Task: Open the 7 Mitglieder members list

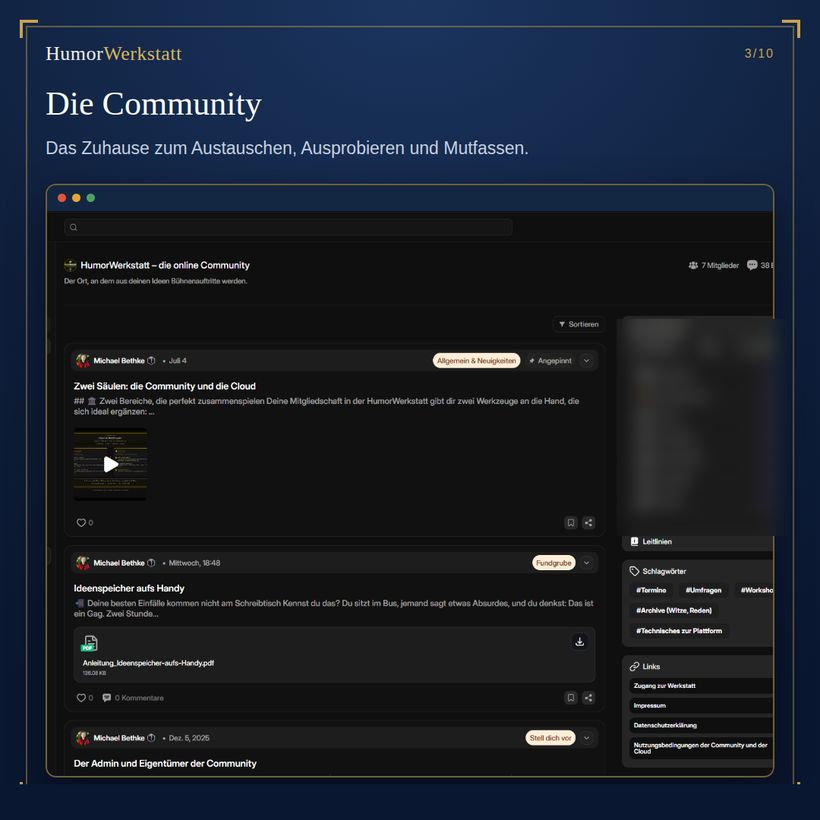Action: point(714,265)
